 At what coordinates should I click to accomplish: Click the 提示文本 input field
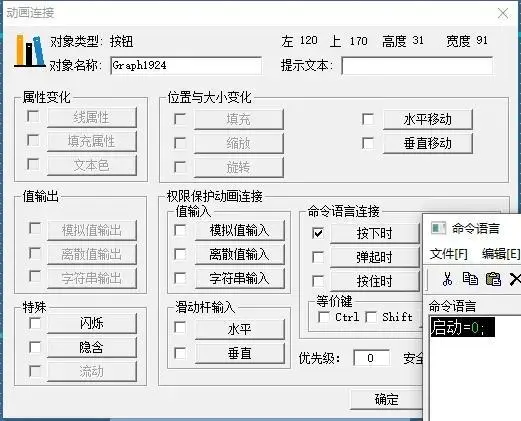417,65
